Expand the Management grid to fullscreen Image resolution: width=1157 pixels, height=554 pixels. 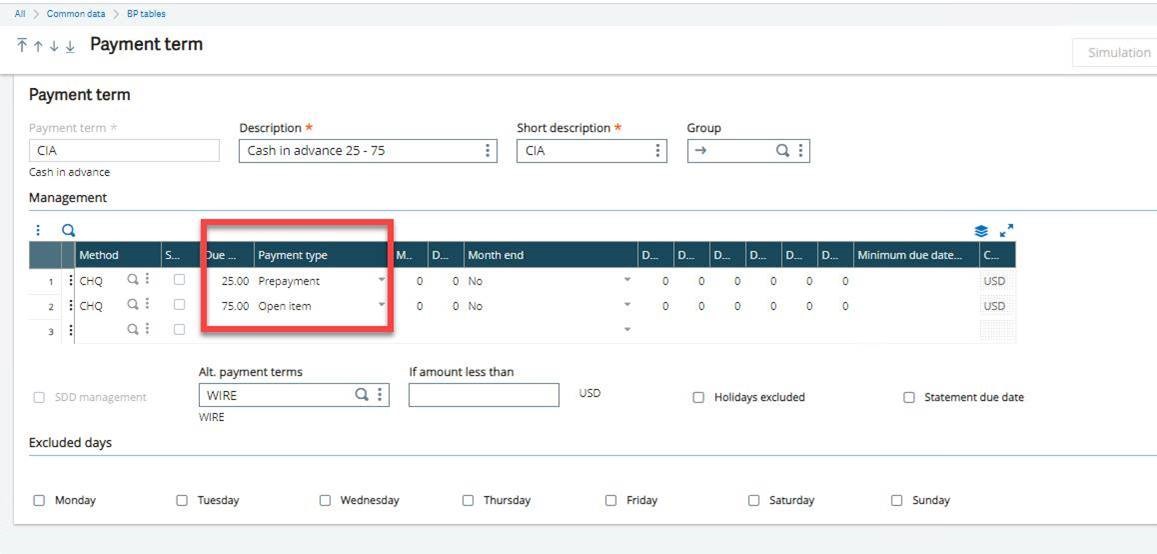pos(1006,230)
